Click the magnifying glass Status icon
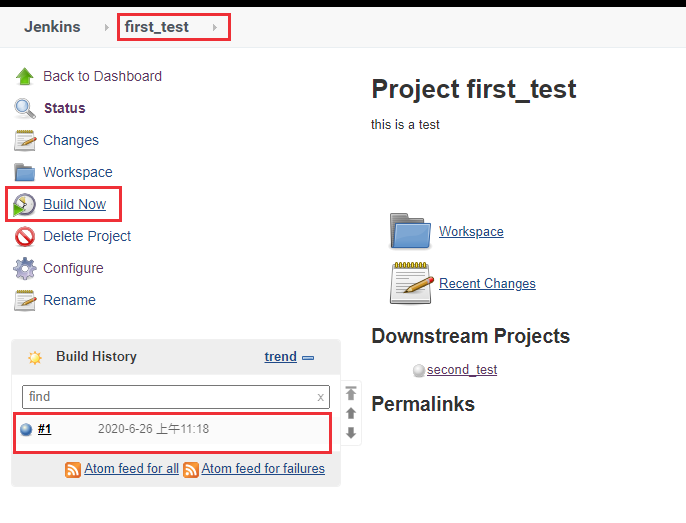Viewport: 686px width, 523px height. [24, 109]
